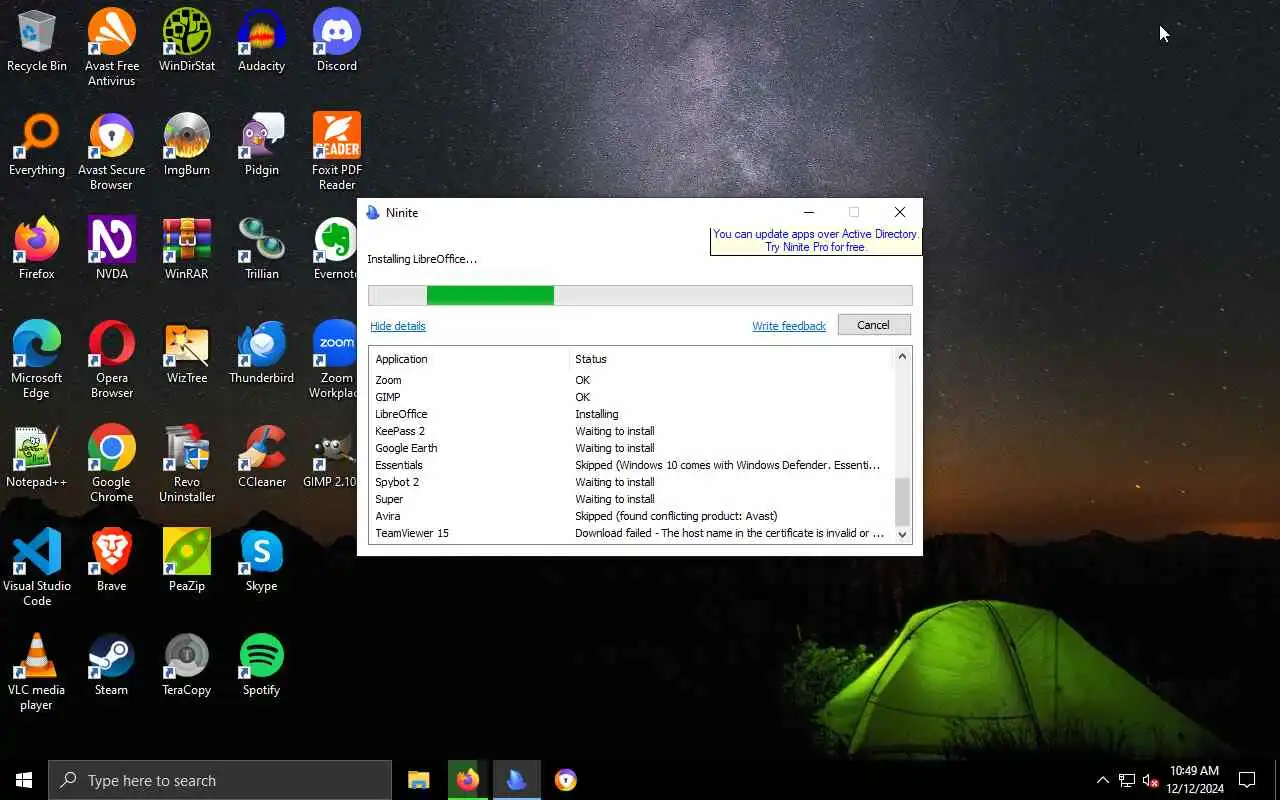The height and width of the screenshot is (800, 1280).
Task: Select the ImgBurn desktop icon
Action: coord(187,146)
